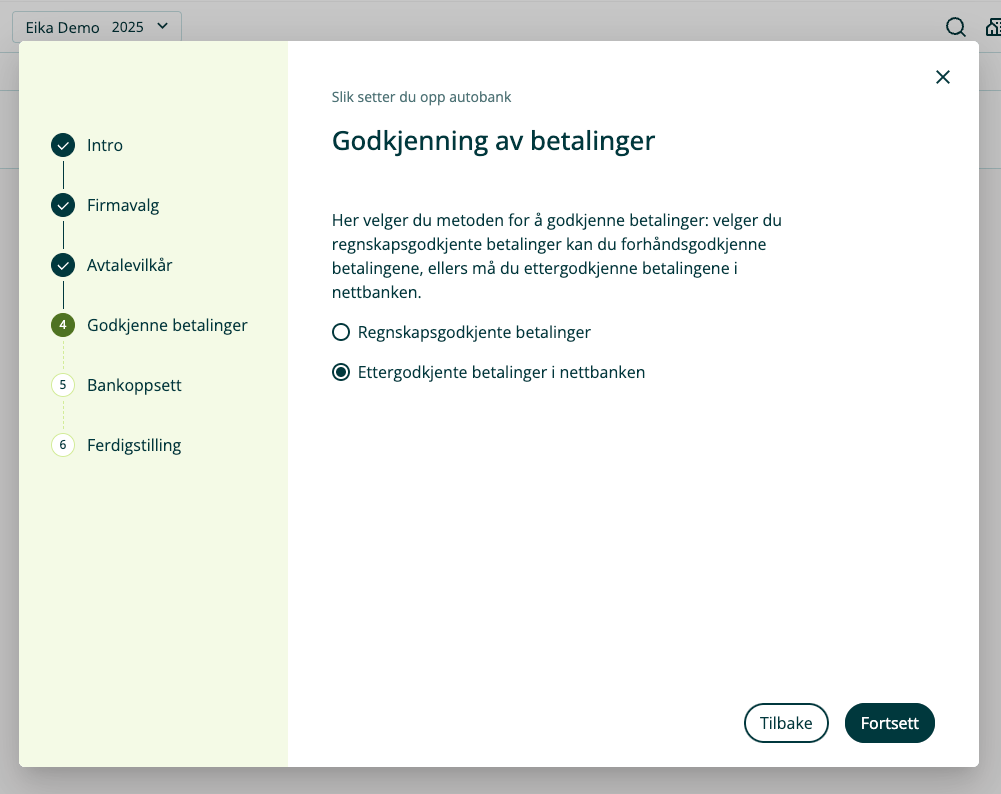Click the step 4 number circle
The width and height of the screenshot is (1001, 794).
point(63,325)
